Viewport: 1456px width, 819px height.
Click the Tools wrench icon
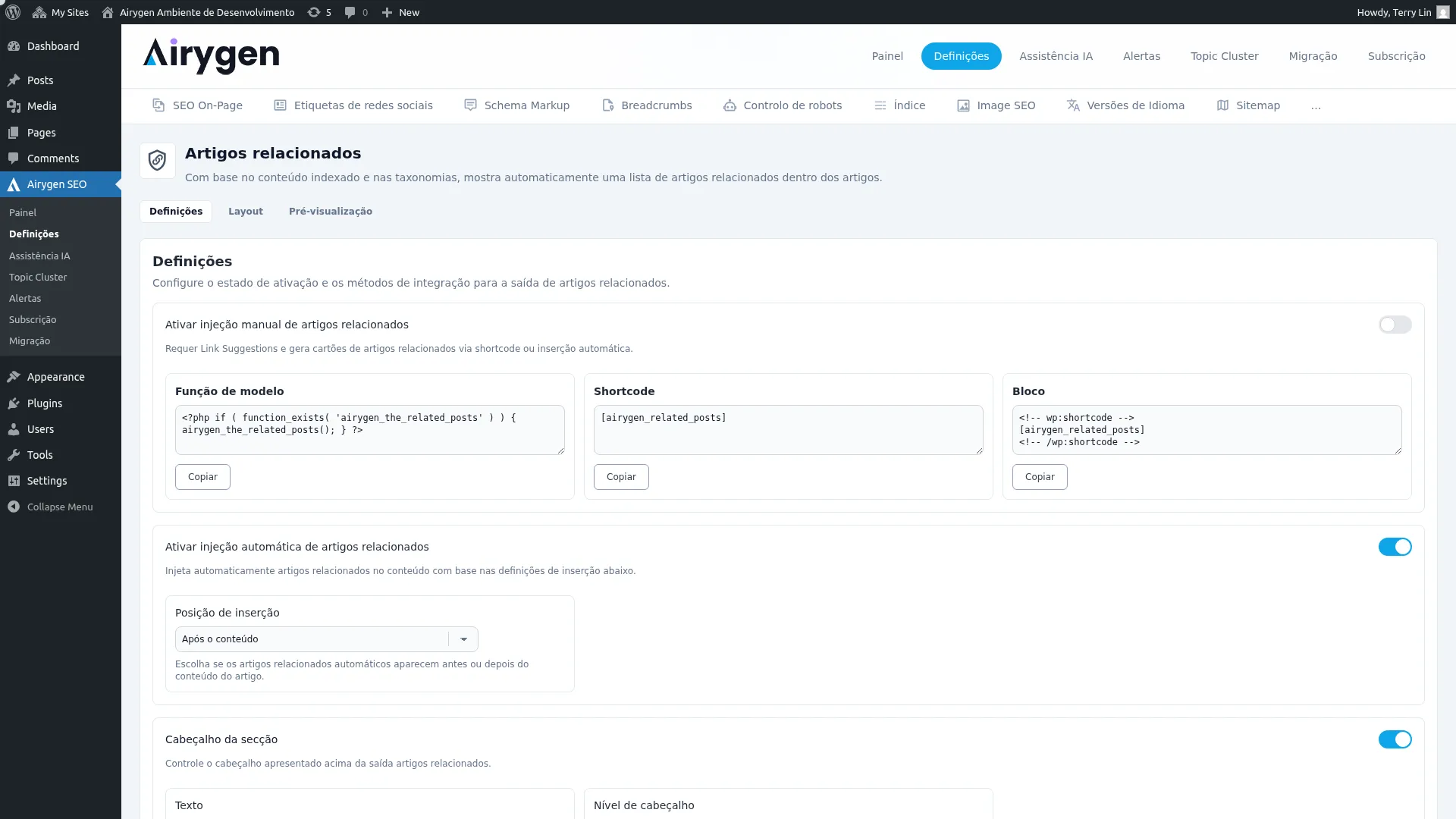click(14, 455)
